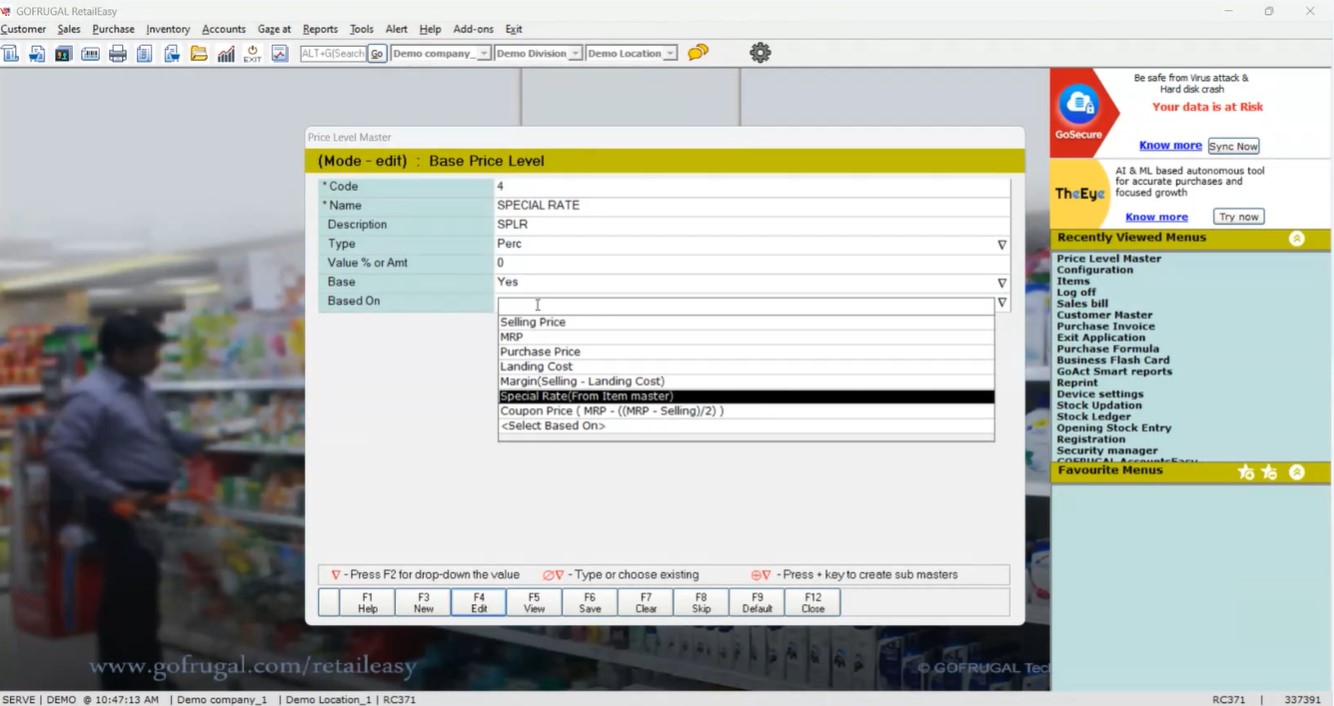Image resolution: width=1334 pixels, height=706 pixels.
Task: Collapse the Recently Viewed Menus panel
Action: (x=1296, y=238)
